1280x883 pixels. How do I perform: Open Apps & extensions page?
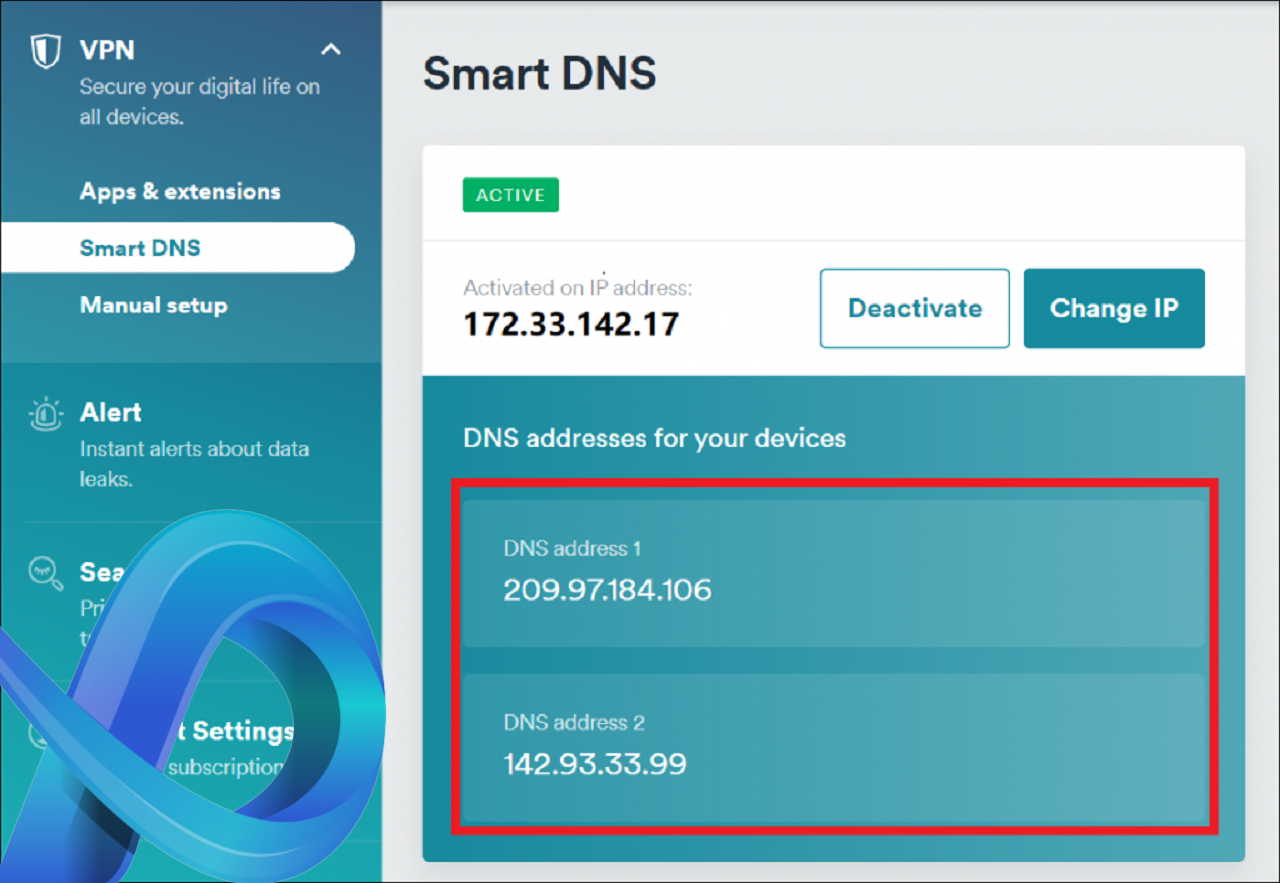click(180, 191)
